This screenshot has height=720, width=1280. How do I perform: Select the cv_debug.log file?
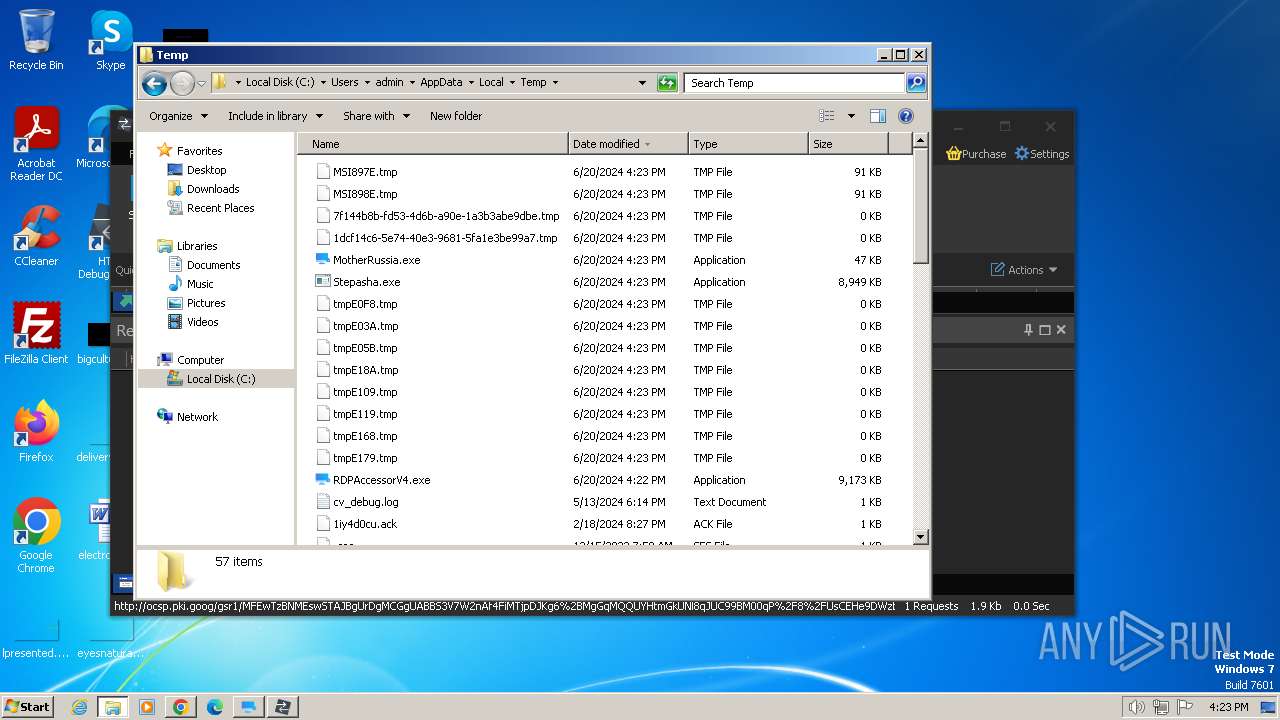click(366, 502)
